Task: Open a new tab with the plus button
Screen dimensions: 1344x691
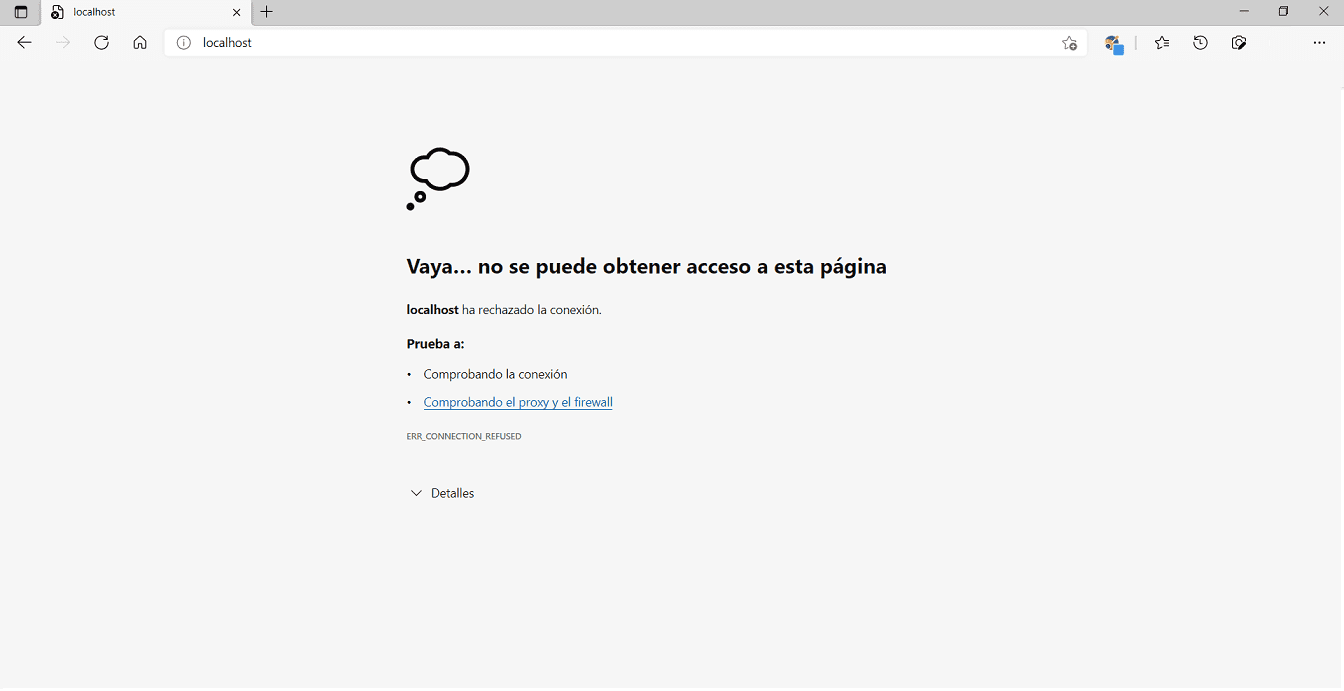Action: click(x=266, y=11)
